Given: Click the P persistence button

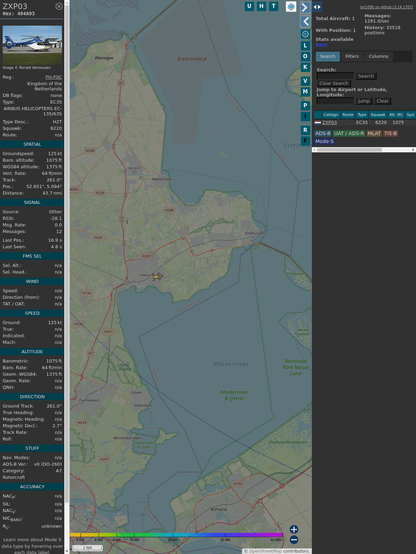Looking at the screenshot, I should [x=305, y=105].
